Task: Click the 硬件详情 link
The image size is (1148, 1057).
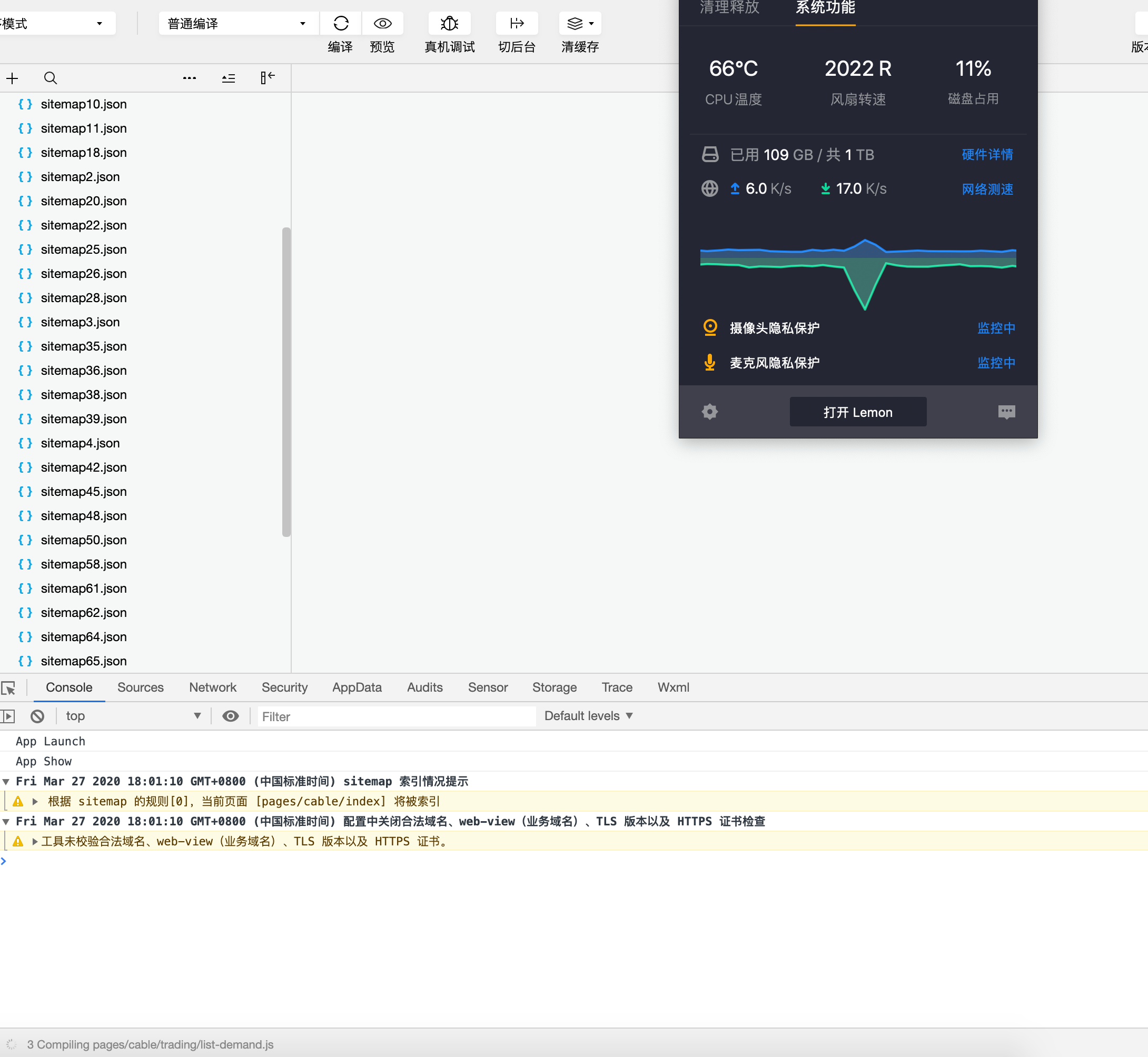Action: click(x=987, y=154)
